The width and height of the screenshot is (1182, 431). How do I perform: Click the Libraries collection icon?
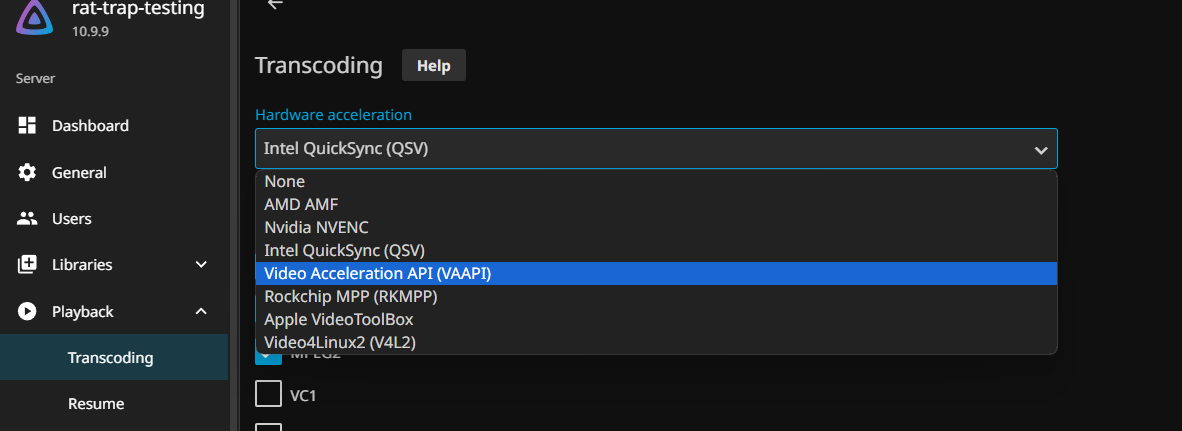(27, 265)
